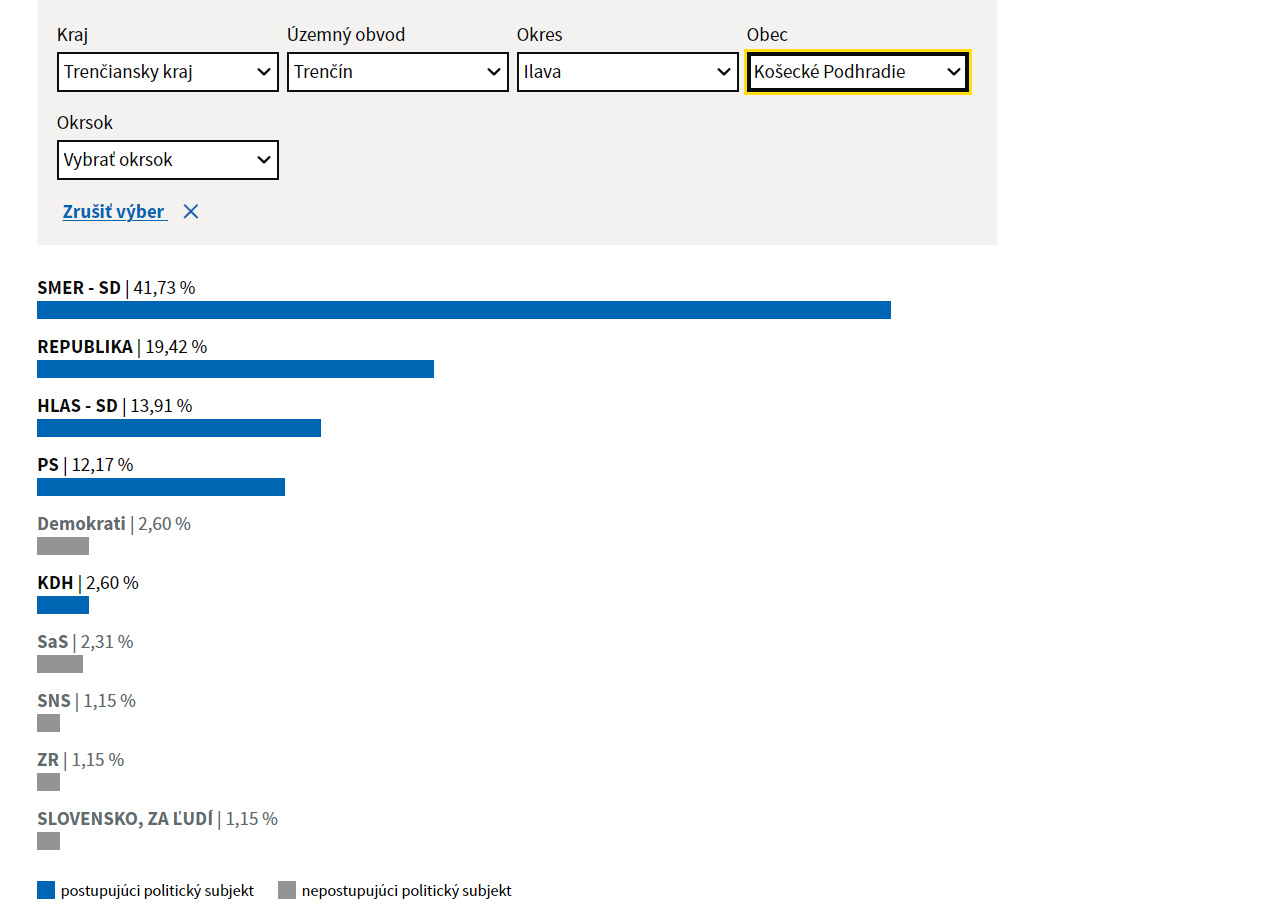
Task: Click the grey Demokrati result bar
Action: point(63,546)
